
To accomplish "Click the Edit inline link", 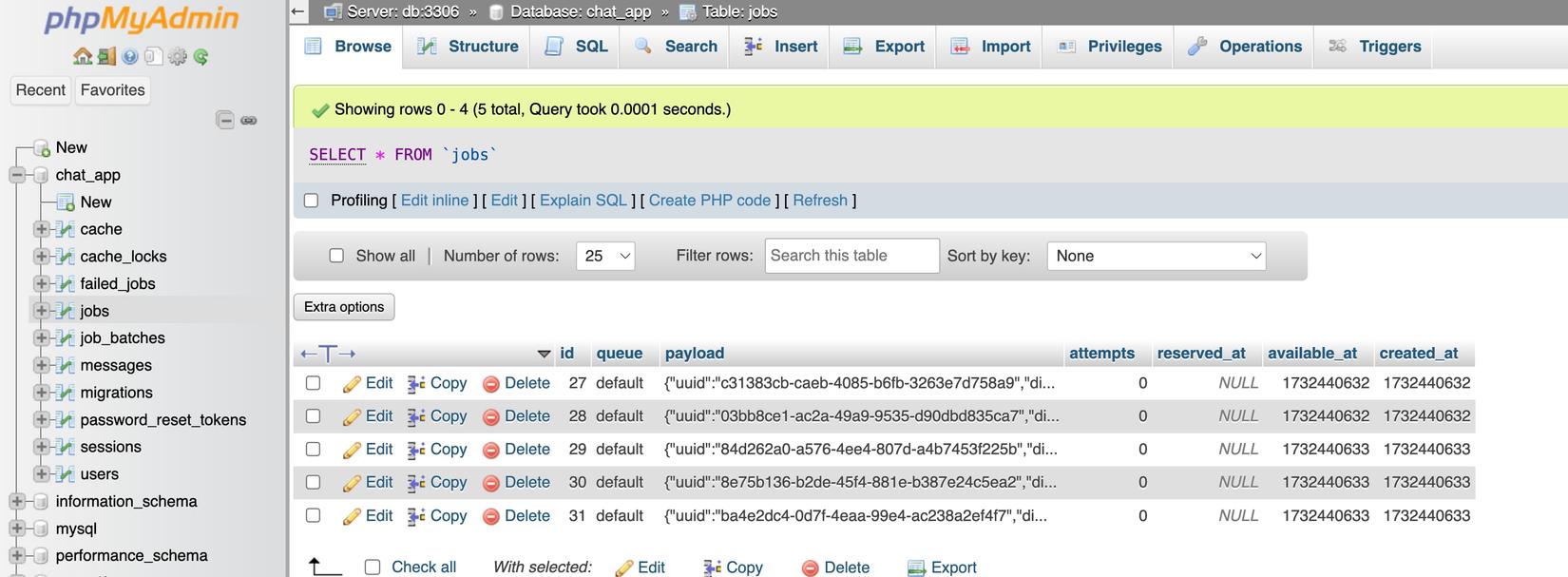I will (x=434, y=201).
